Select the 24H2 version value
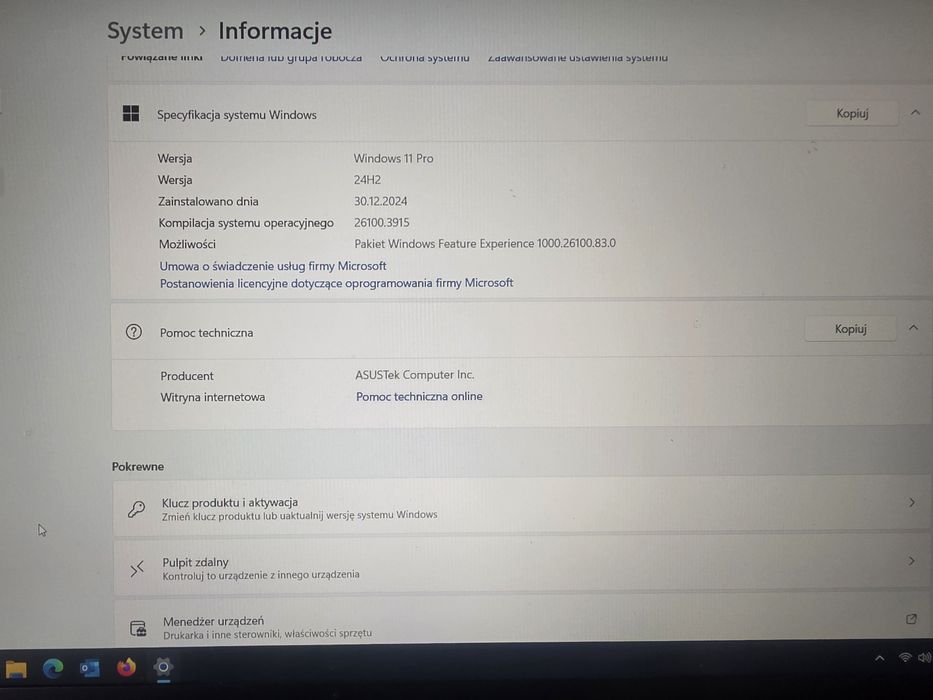 pyautogui.click(x=367, y=180)
